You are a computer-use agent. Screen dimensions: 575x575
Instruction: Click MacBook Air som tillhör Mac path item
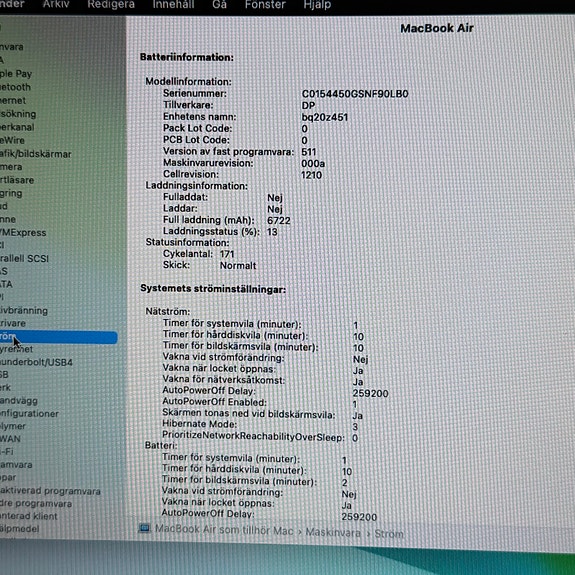pos(224,530)
